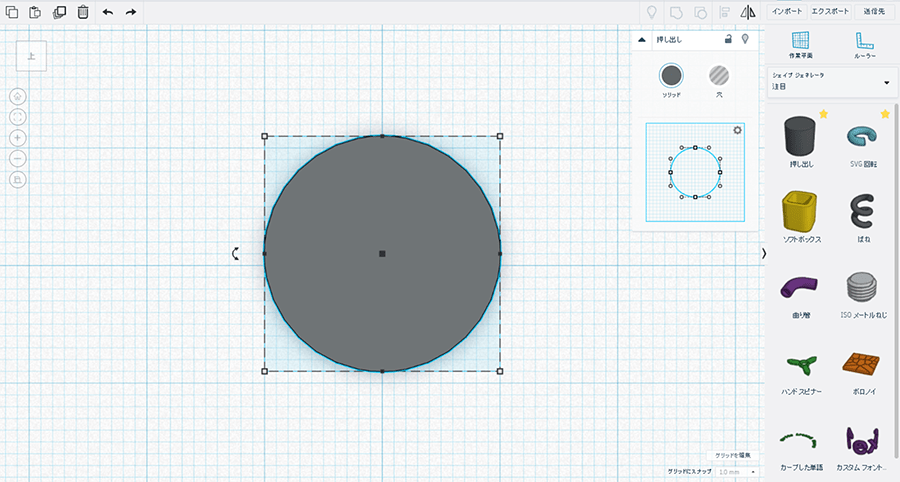
Task: Click the Ungroup shapes icon
Action: [x=700, y=12]
